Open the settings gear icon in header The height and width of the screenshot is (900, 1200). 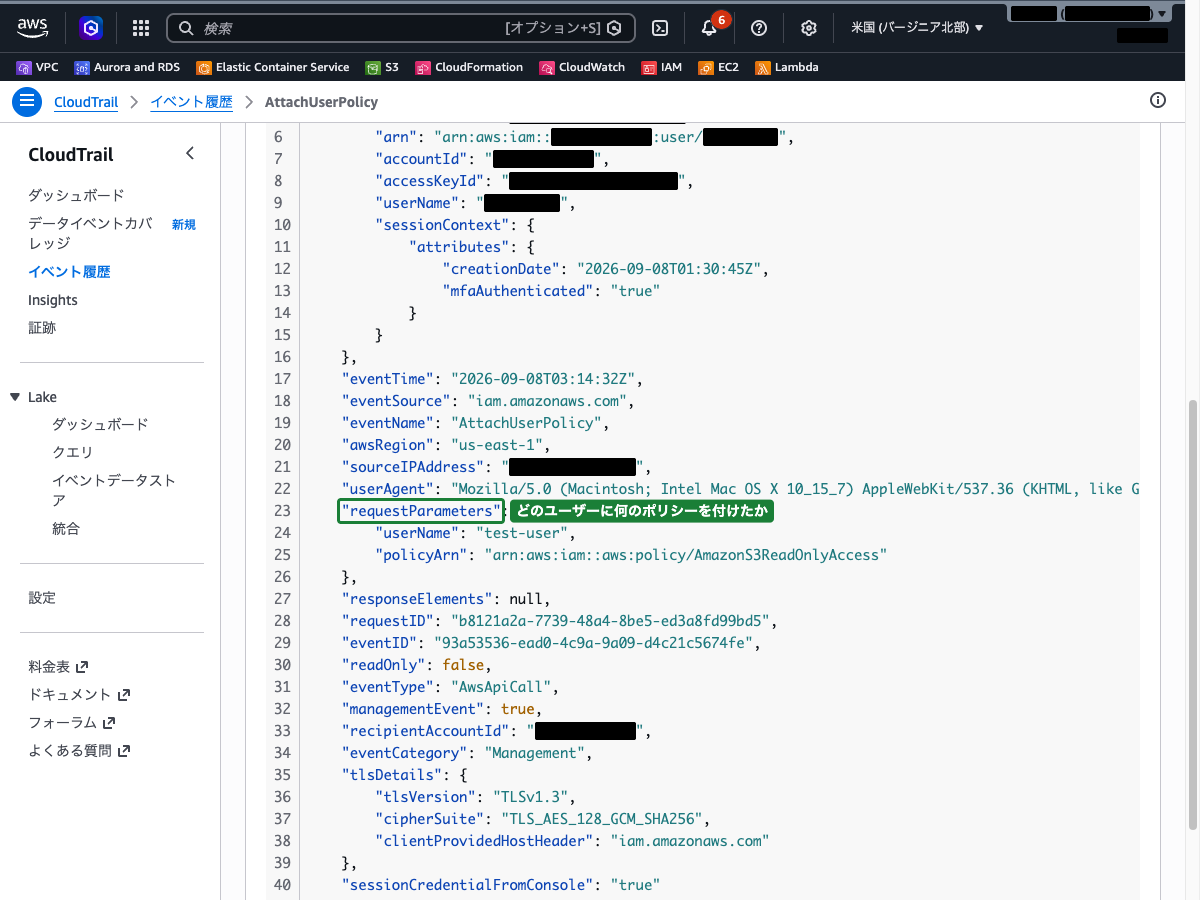(809, 28)
